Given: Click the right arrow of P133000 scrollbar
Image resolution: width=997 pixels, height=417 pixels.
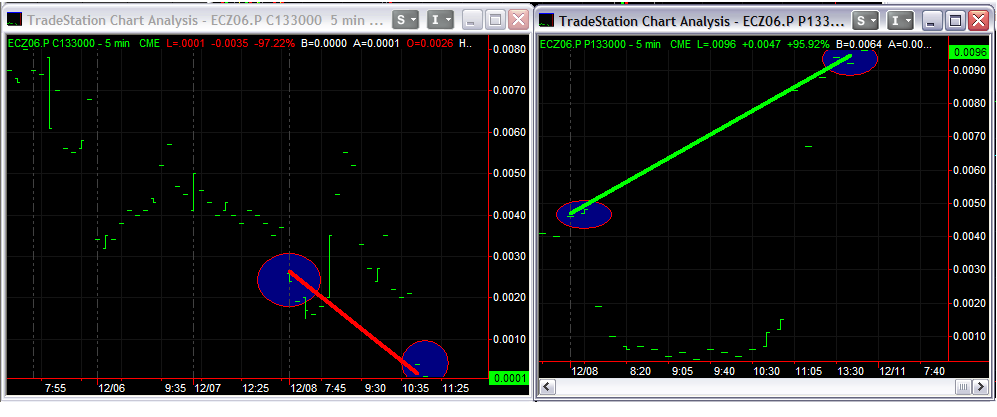Looking at the screenshot, I should (981, 386).
